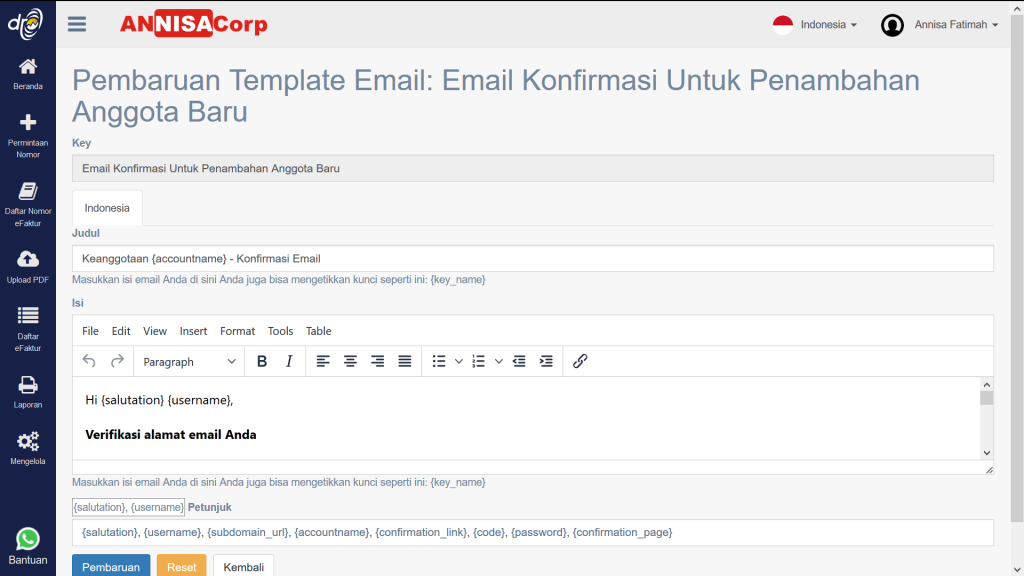Toggle bold formatting
The width and height of the screenshot is (1024, 576).
click(261, 361)
